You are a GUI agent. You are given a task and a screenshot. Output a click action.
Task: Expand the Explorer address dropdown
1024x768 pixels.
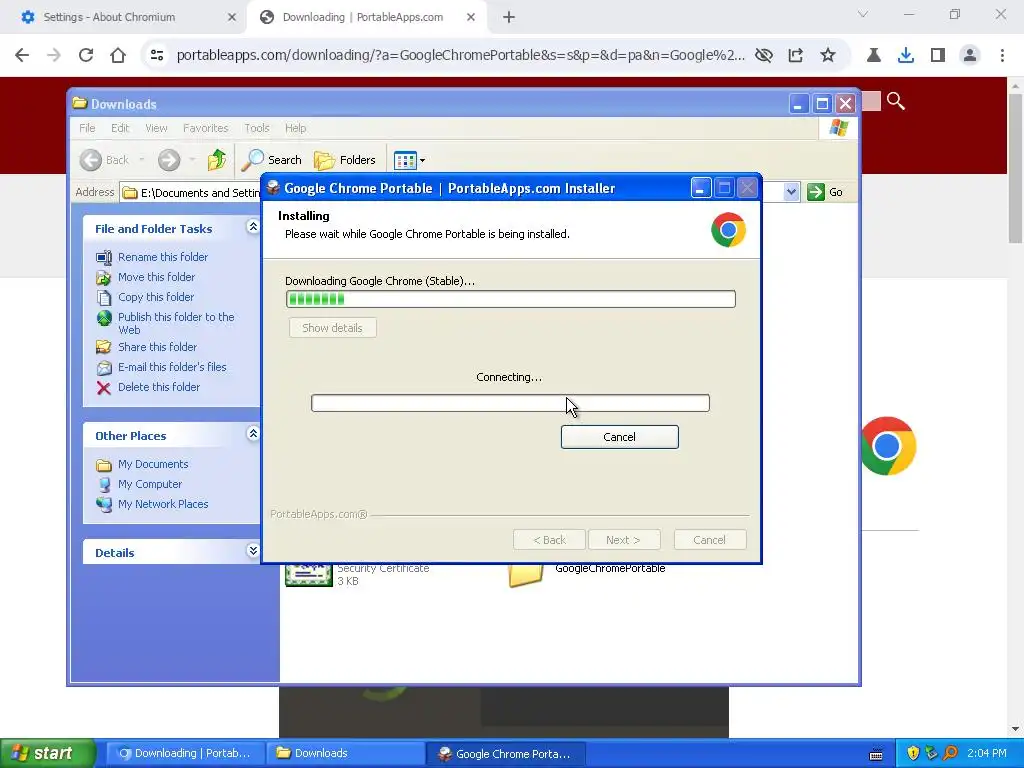[x=791, y=192]
